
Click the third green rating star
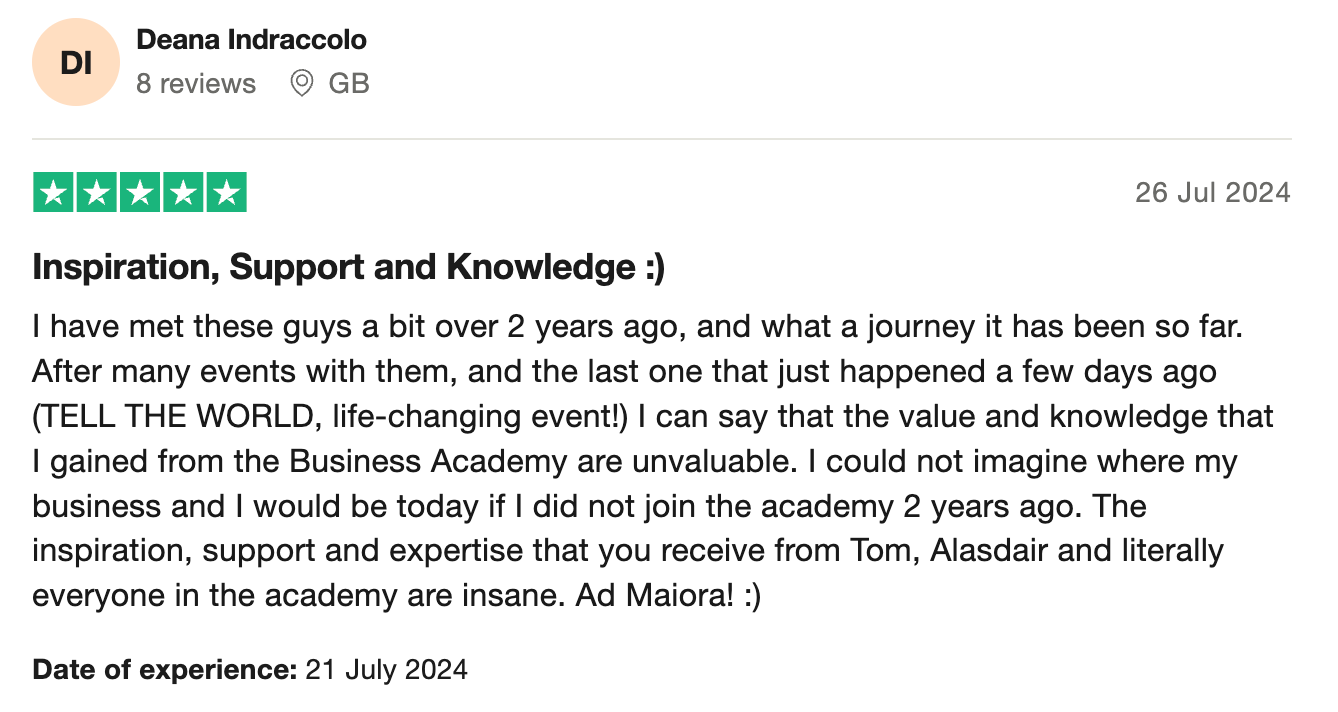tap(140, 193)
